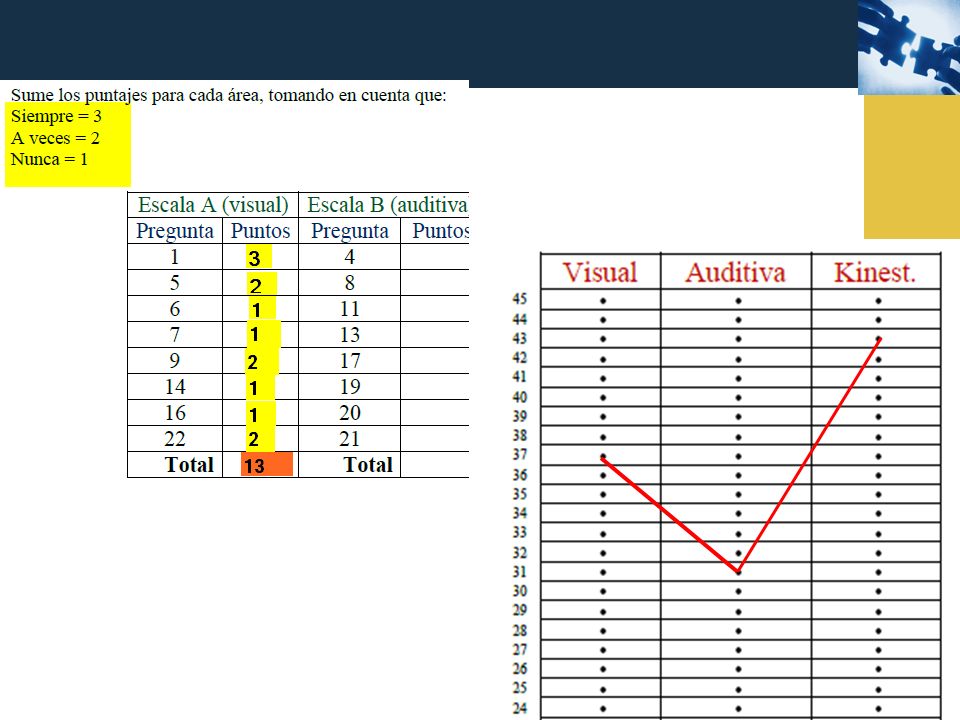Viewport: 960px width, 720px height.
Task: Click the Kinest. dot at row 24
Action: click(879, 709)
